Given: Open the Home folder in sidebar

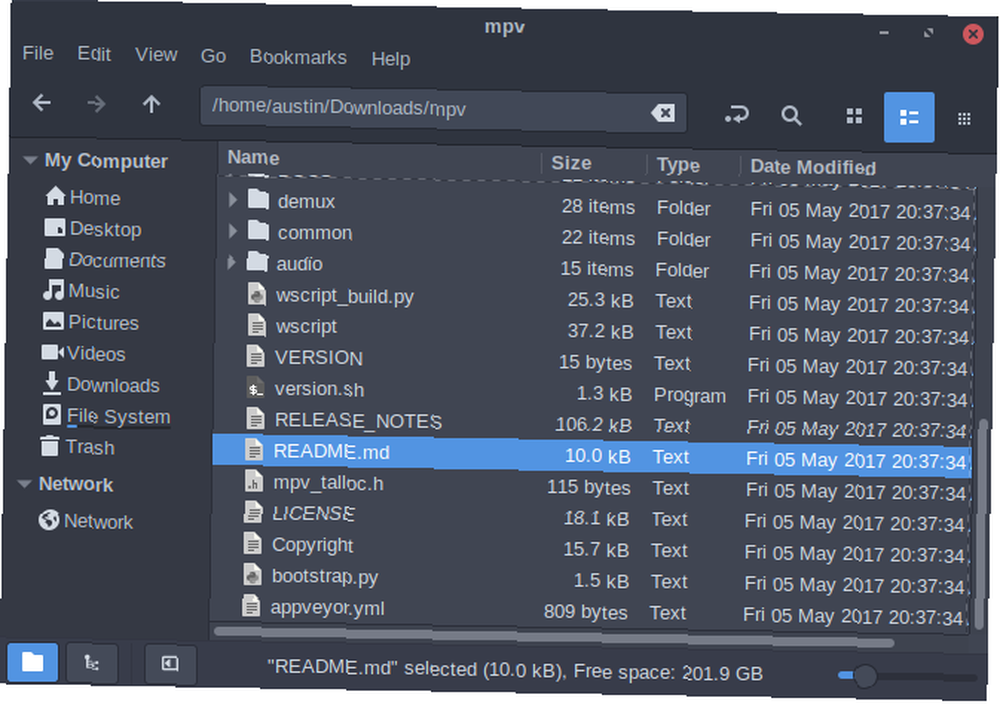Looking at the screenshot, I should pos(83,197).
